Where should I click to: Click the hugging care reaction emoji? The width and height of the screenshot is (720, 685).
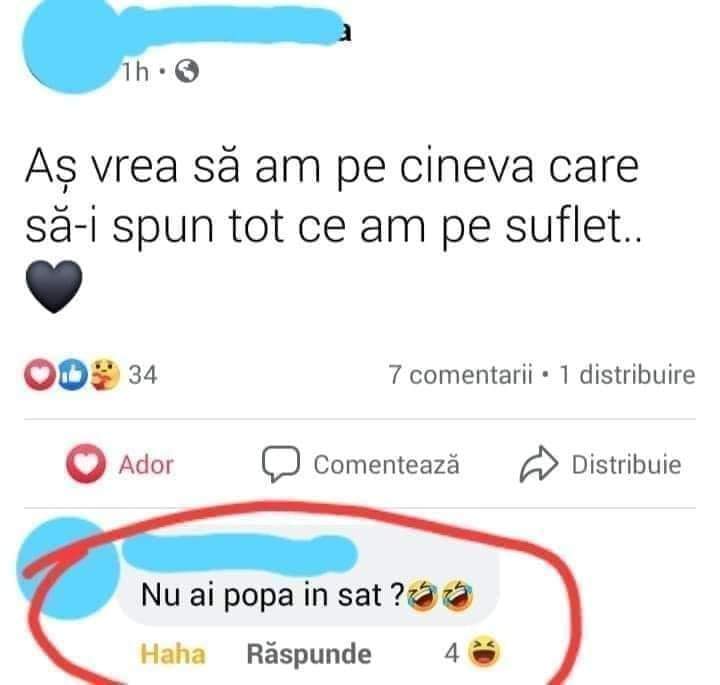point(105,375)
